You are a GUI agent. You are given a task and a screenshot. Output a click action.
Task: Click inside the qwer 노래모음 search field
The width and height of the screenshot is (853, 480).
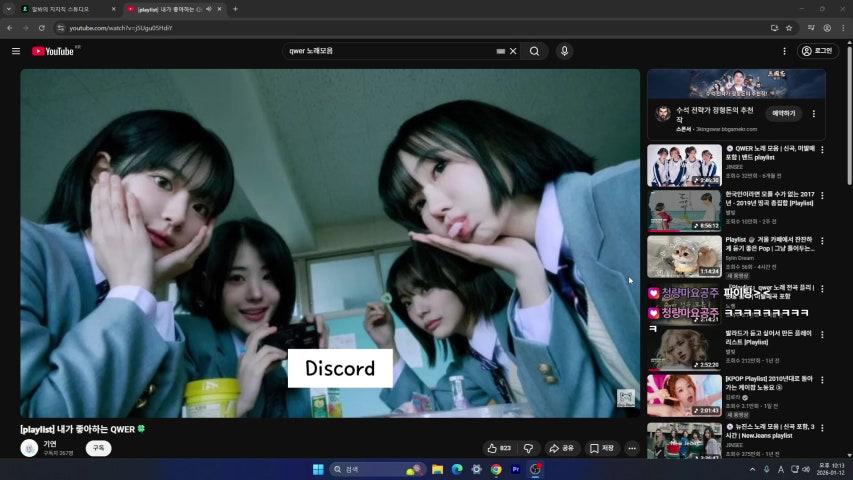pos(390,51)
